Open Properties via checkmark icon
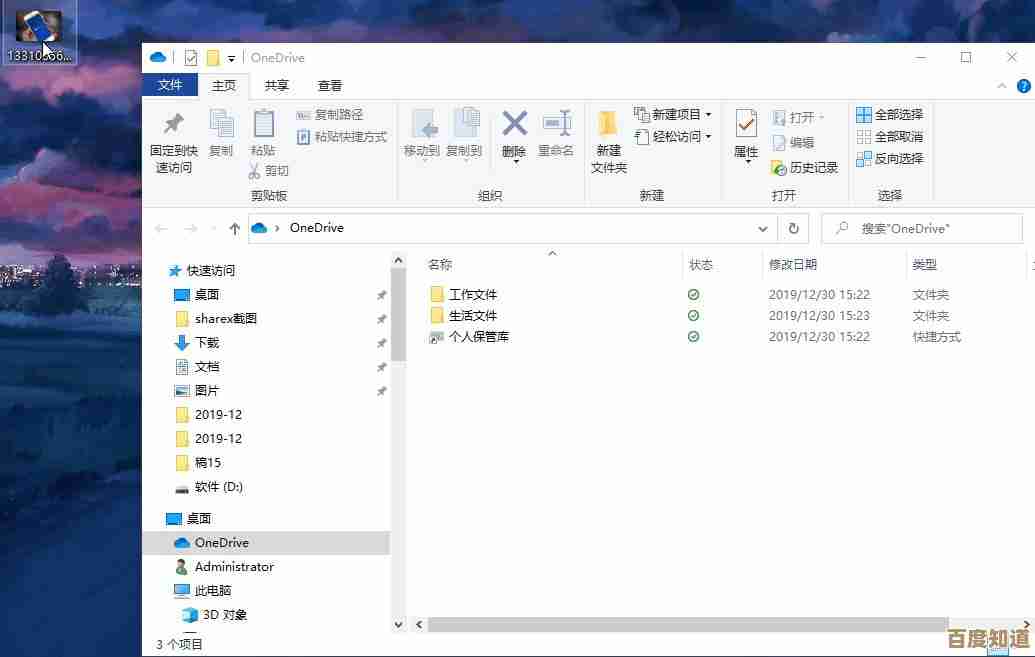1035x657 pixels. (x=746, y=124)
